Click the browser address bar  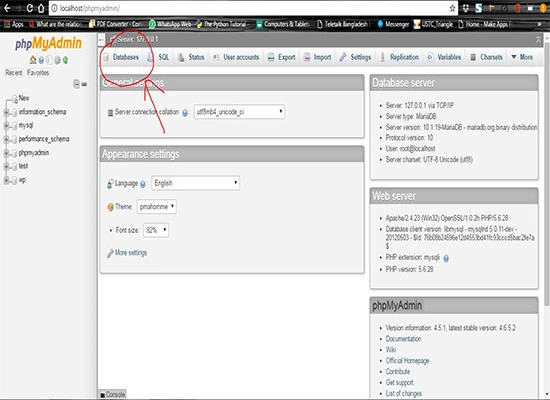pos(253,8)
